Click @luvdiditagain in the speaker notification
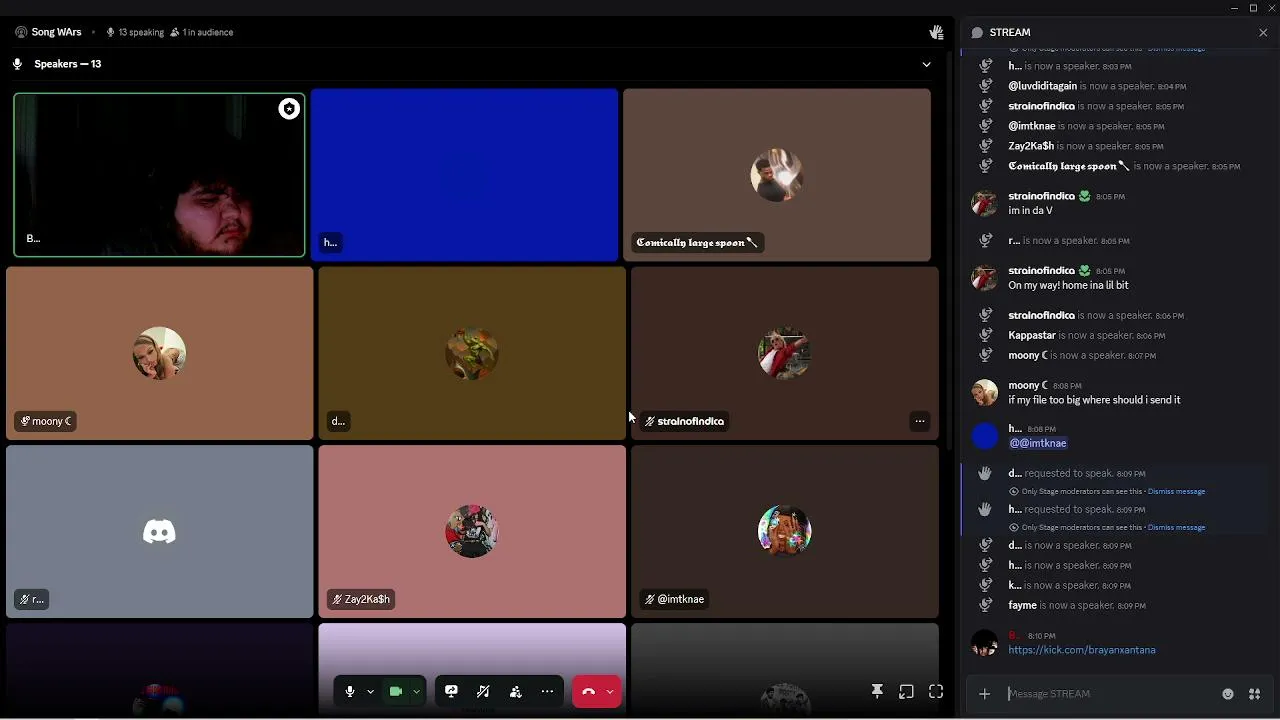This screenshot has width=1280, height=720. pos(1042,86)
